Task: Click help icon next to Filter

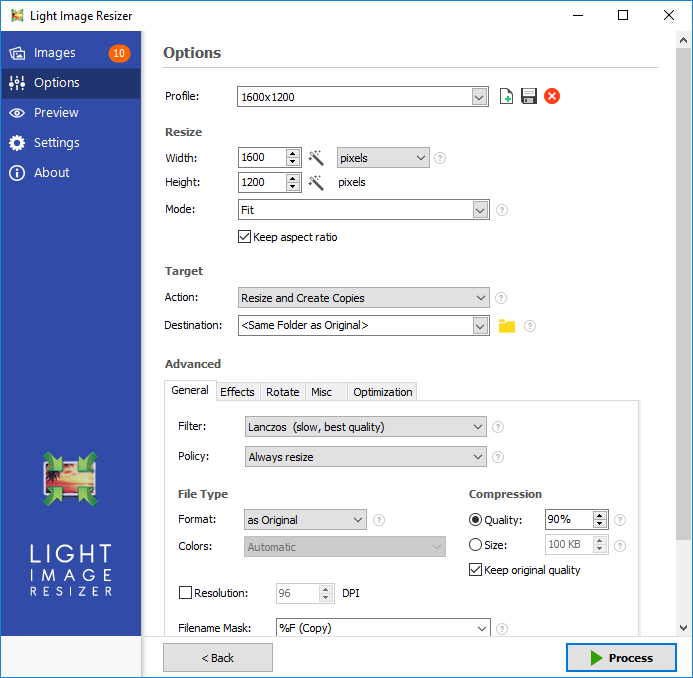Action: pos(498,427)
